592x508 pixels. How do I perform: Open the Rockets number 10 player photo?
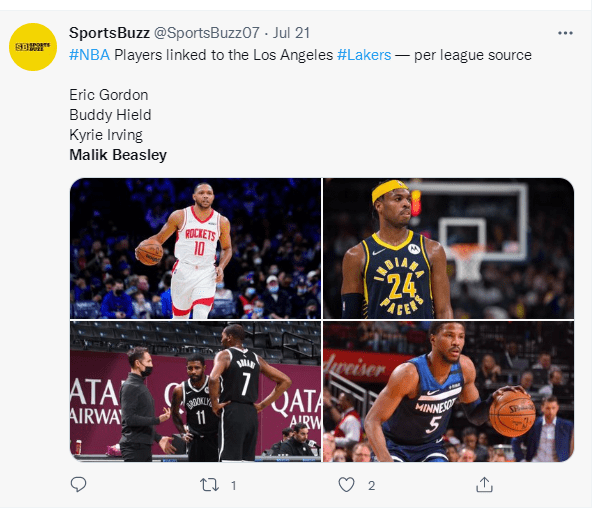(196, 248)
